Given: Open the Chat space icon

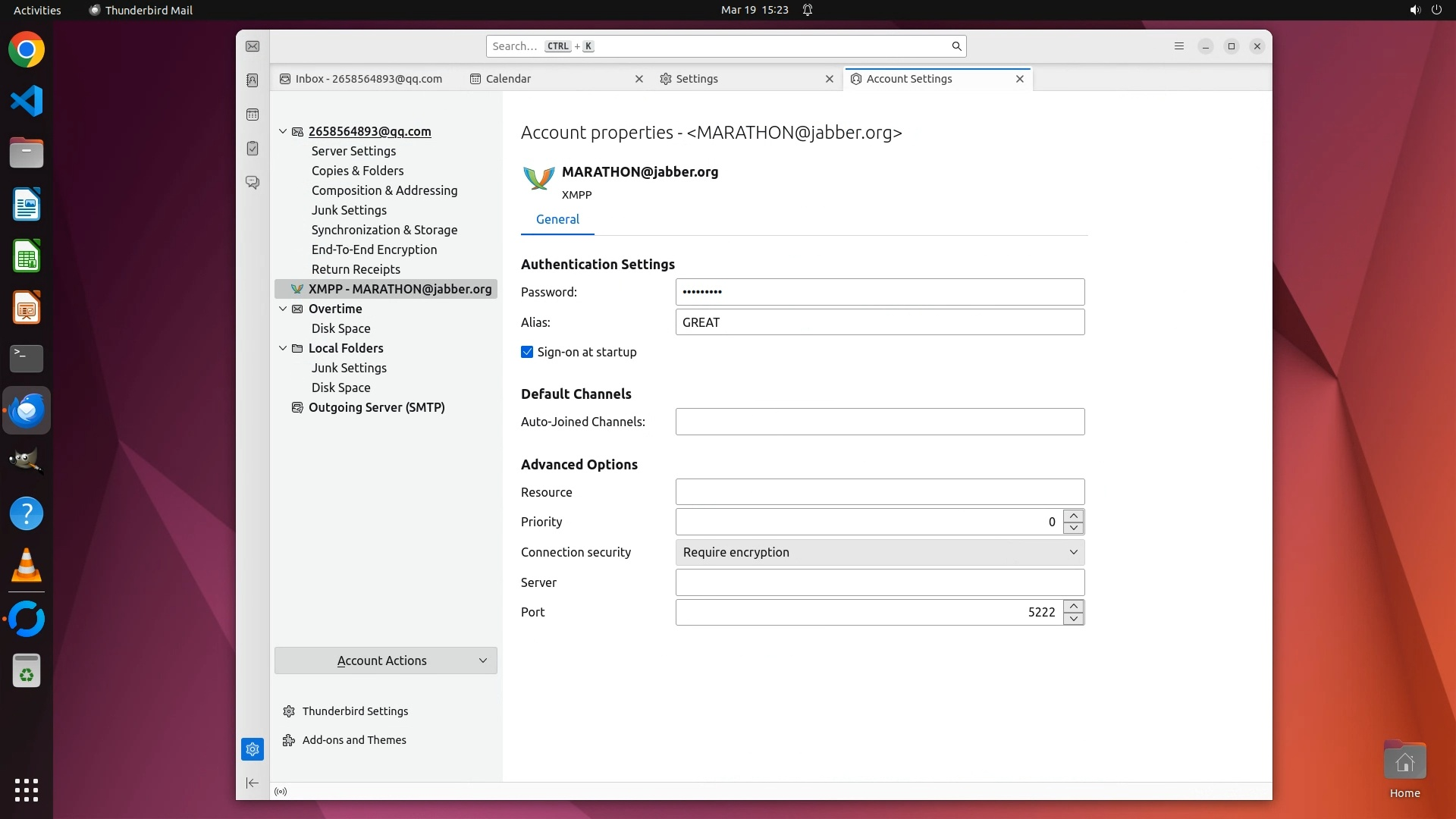Looking at the screenshot, I should click(253, 183).
